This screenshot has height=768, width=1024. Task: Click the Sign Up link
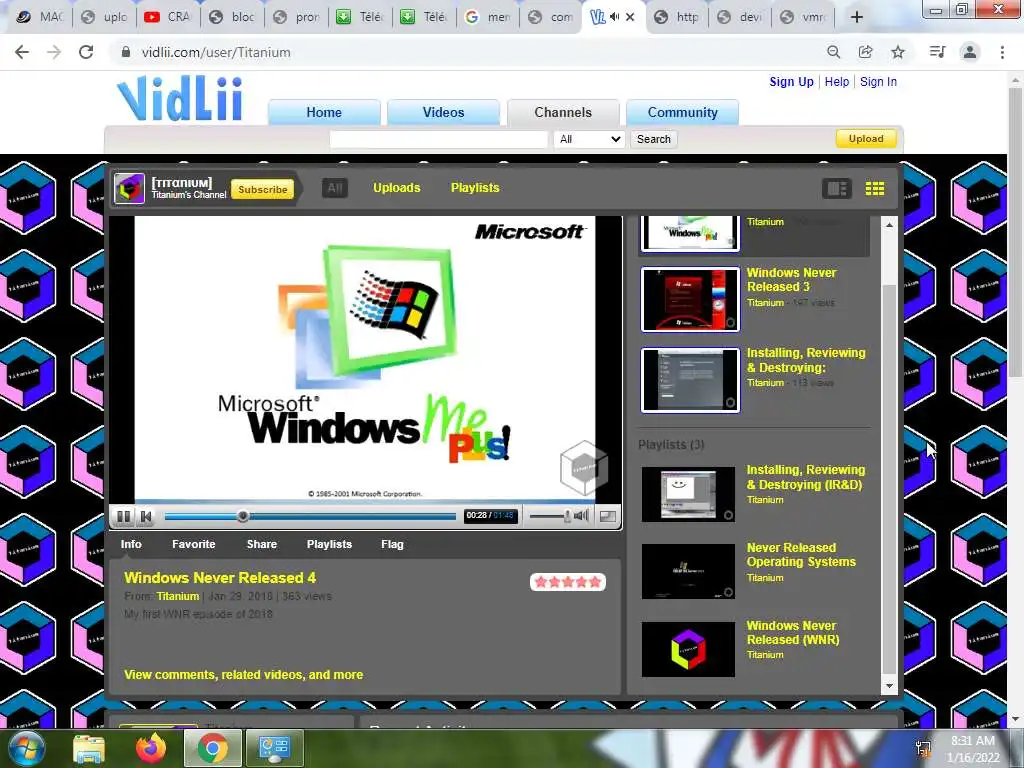click(792, 82)
